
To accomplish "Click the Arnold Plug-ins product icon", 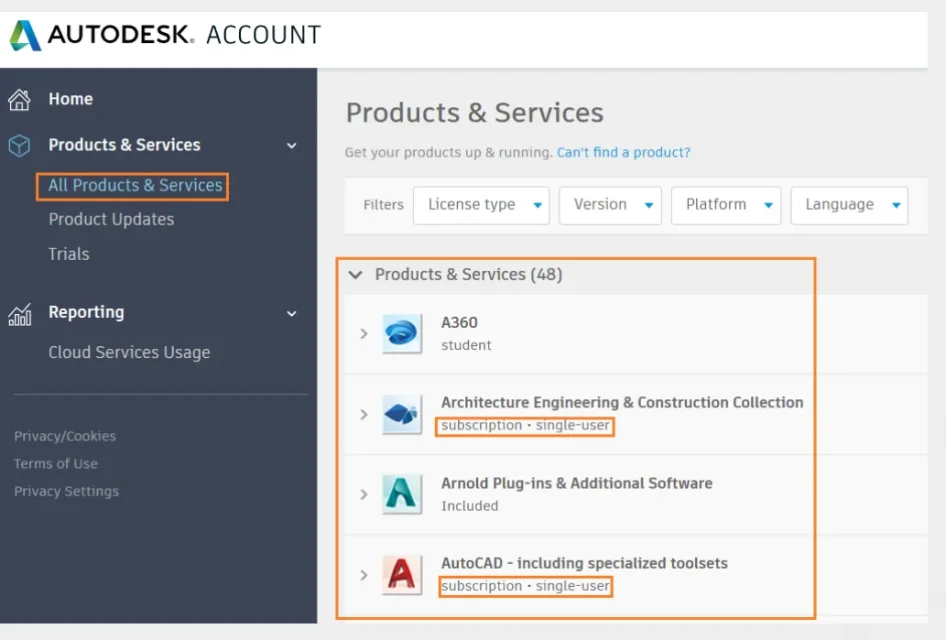I will pyautogui.click(x=402, y=494).
